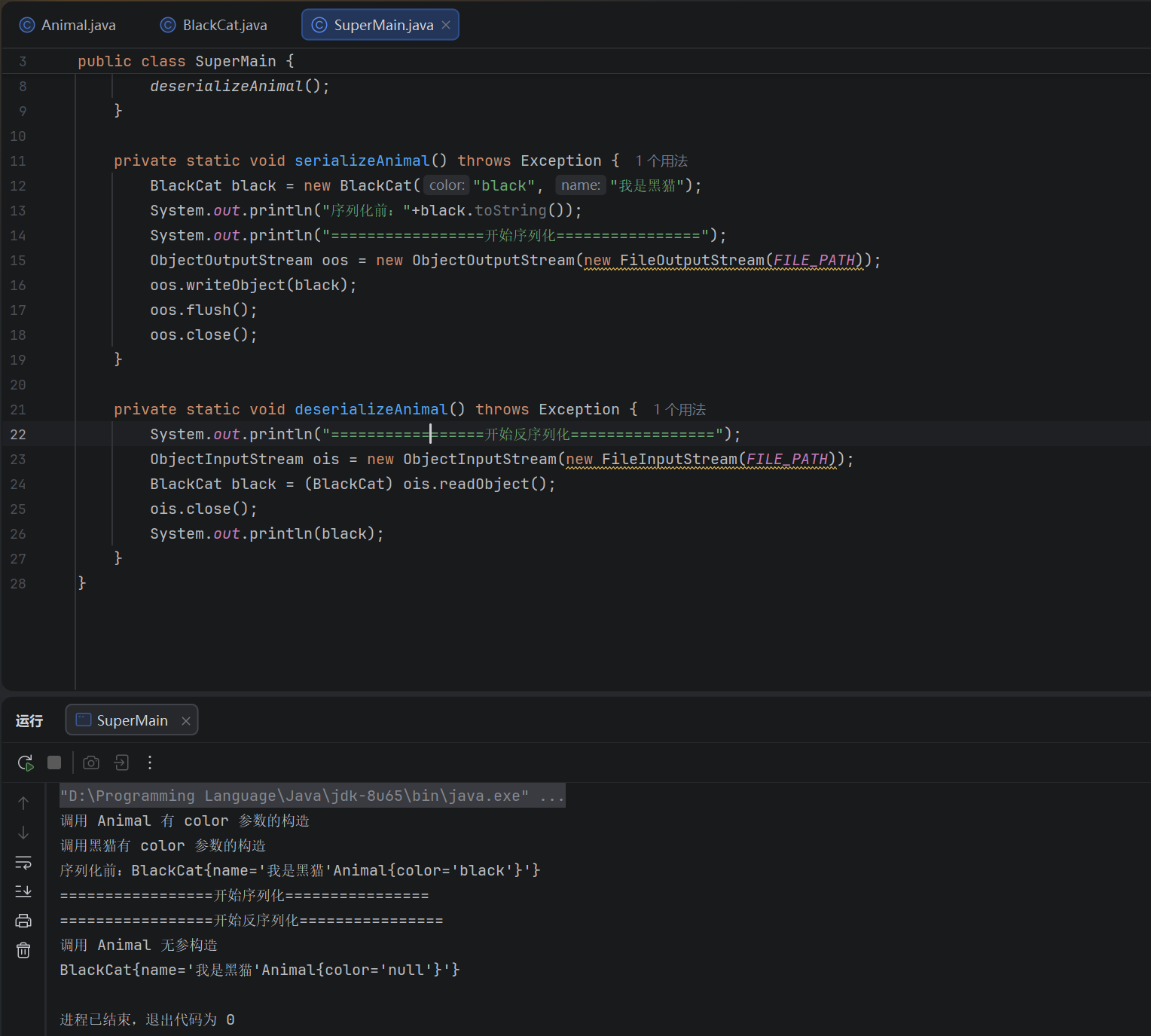
Task: Click line number 22 in the gutter
Action: (18, 434)
